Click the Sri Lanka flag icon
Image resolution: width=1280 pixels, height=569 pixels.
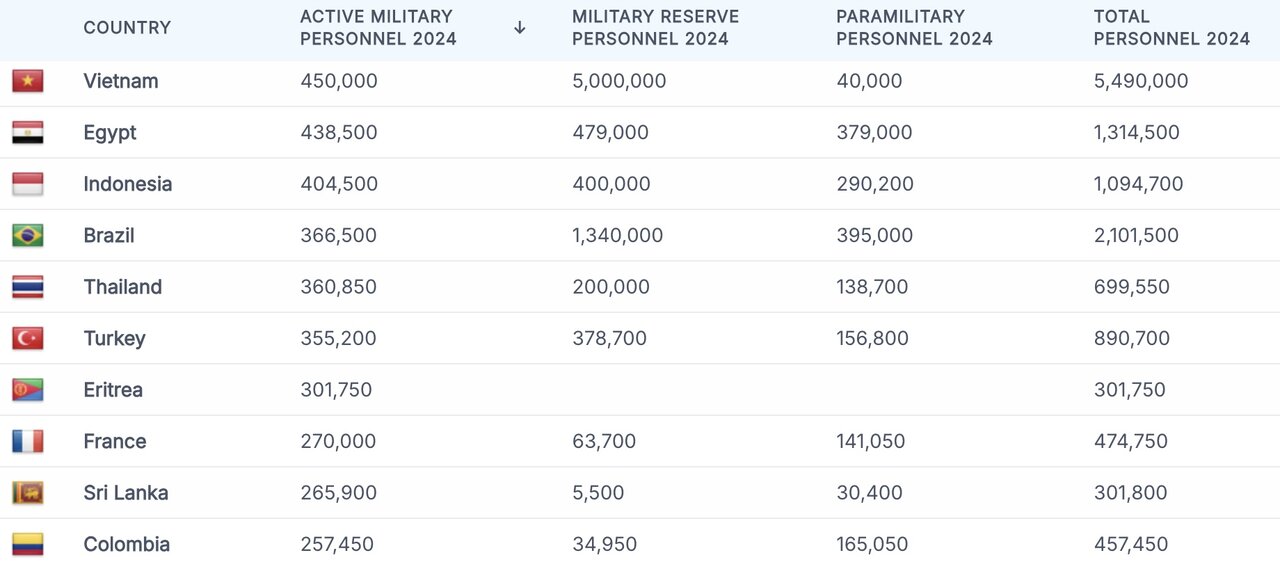pyautogui.click(x=27, y=493)
